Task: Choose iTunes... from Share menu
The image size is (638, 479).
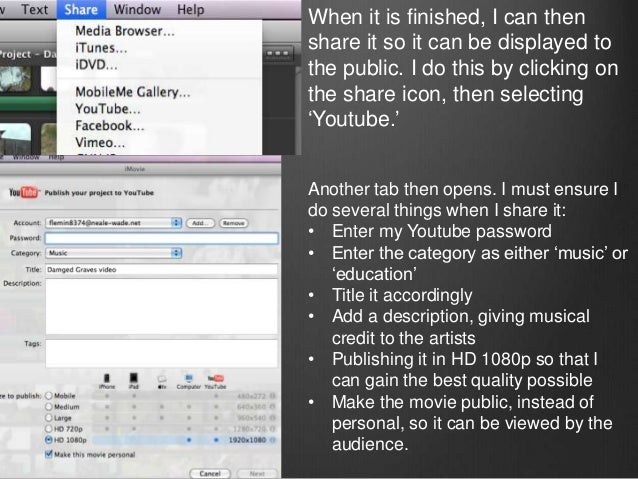Action: coord(101,48)
